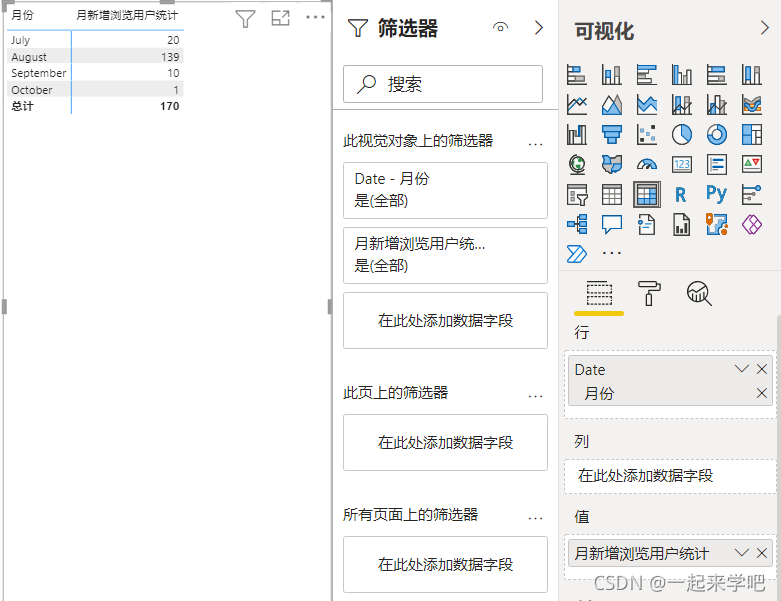Select the clustered column chart visual
This screenshot has height=601, width=781.
click(x=681, y=75)
